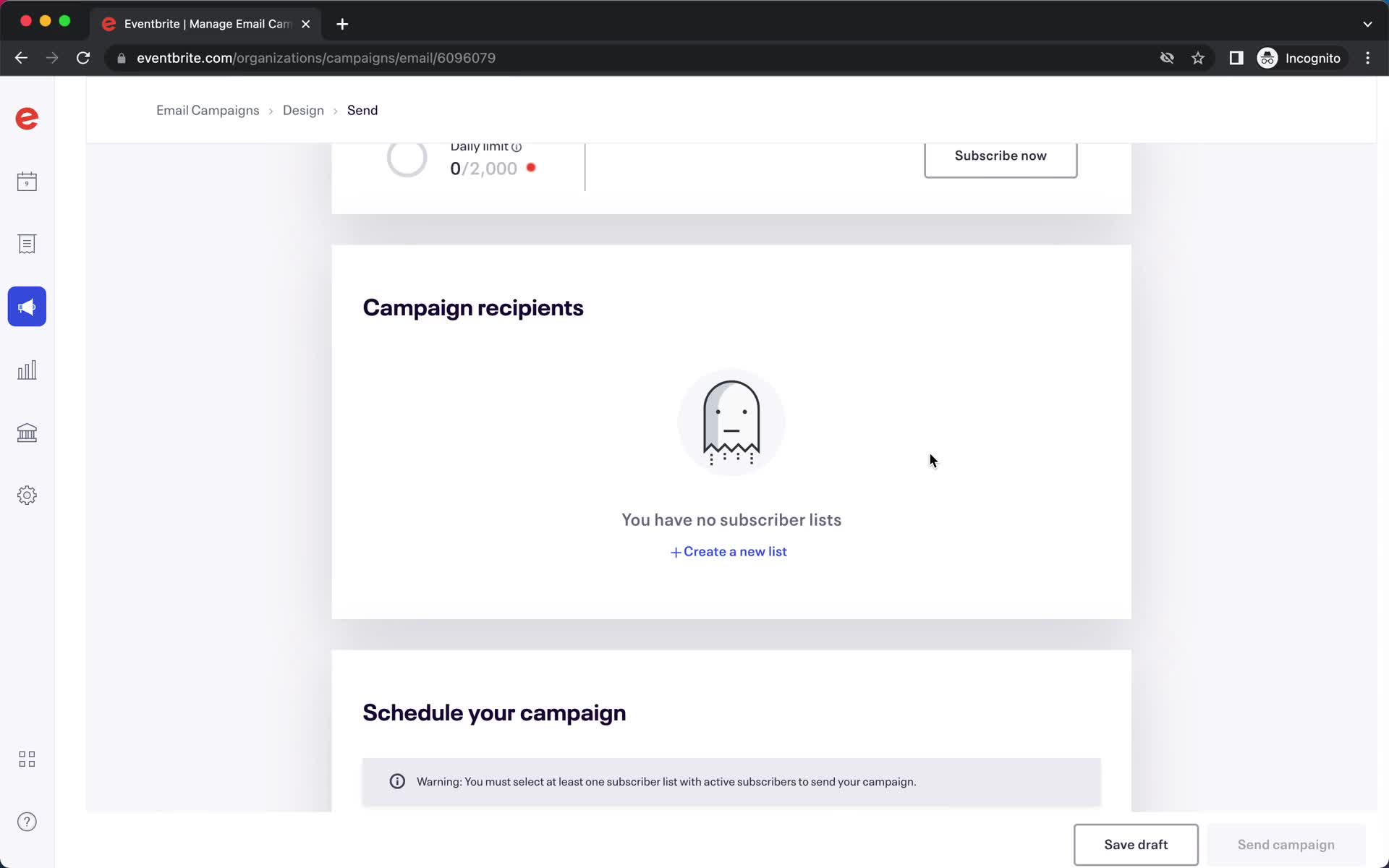View the 0/2,000 daily limit indicator
The height and width of the screenshot is (868, 1389).
pos(485,168)
